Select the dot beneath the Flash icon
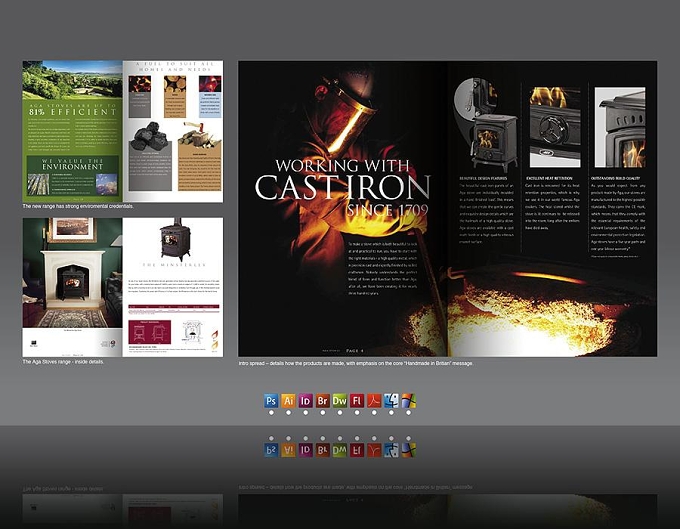Image resolution: width=680 pixels, height=529 pixels. pyautogui.click(x=357, y=413)
